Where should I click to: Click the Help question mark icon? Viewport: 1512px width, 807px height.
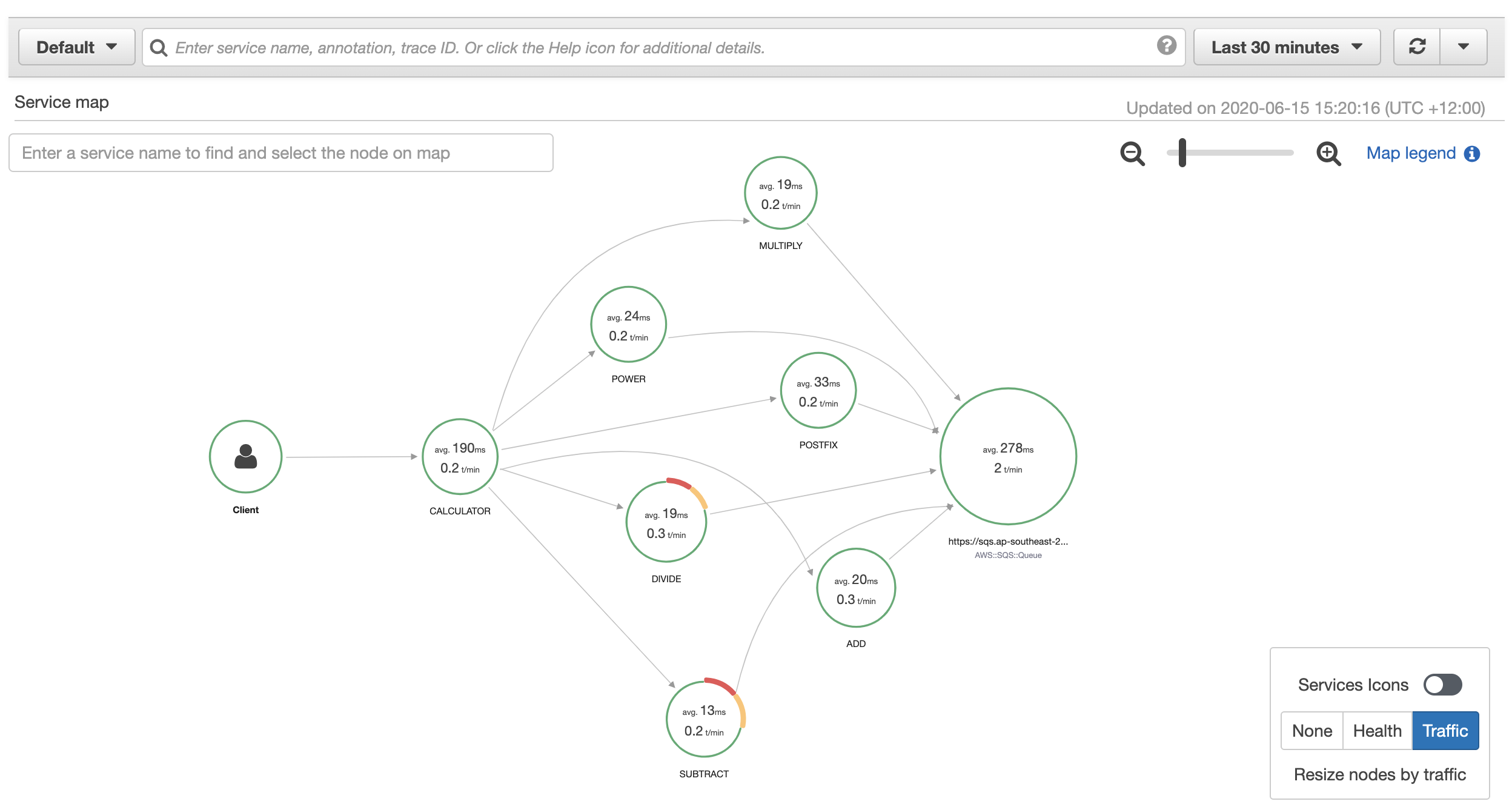tap(1166, 45)
